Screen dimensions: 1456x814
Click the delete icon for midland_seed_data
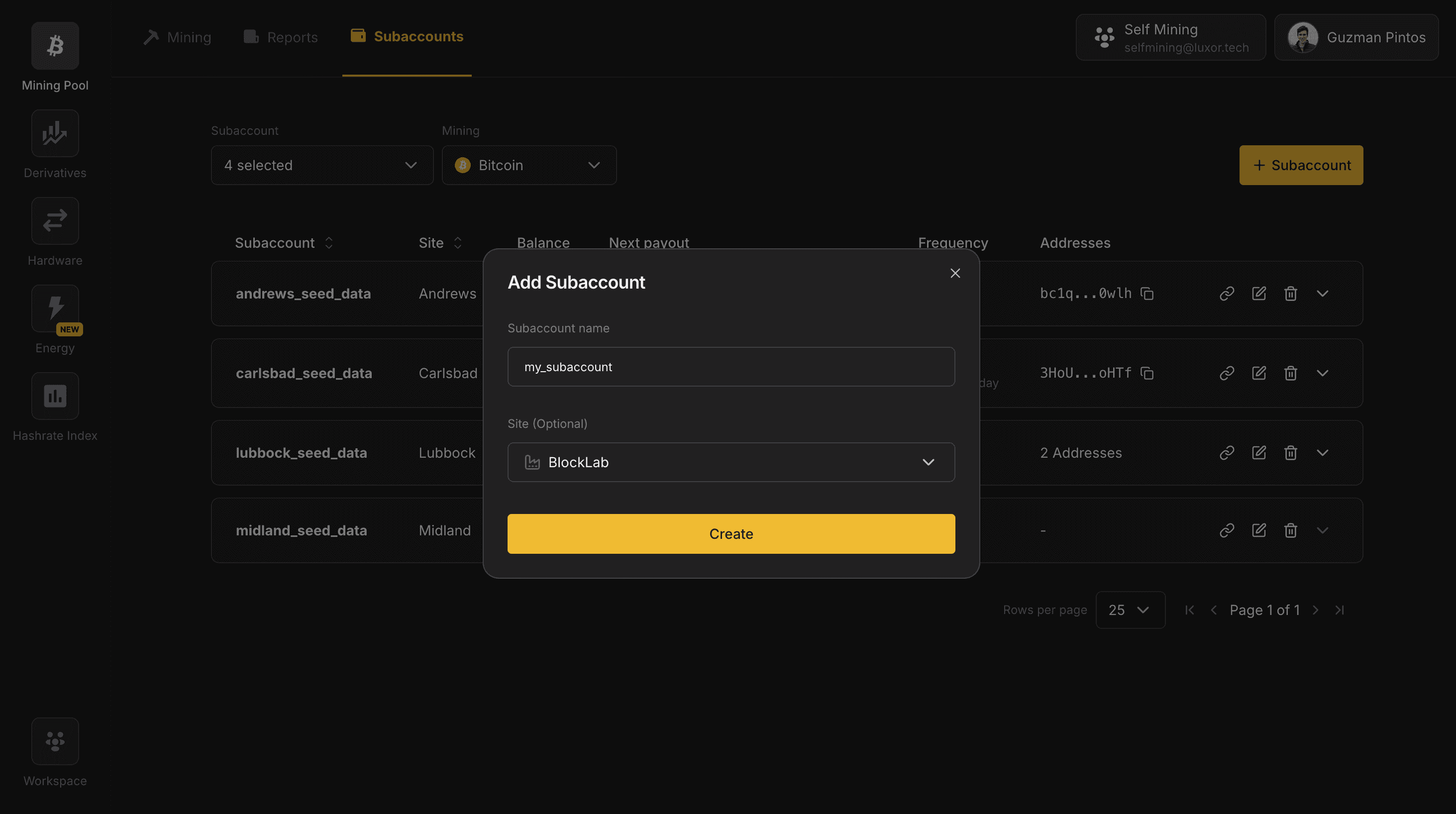click(1290, 530)
